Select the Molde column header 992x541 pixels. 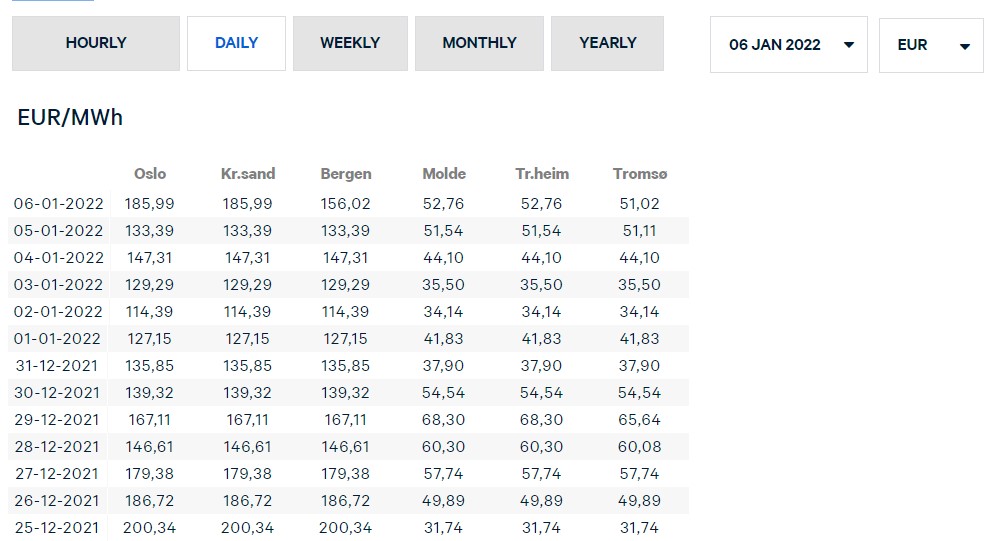(444, 174)
